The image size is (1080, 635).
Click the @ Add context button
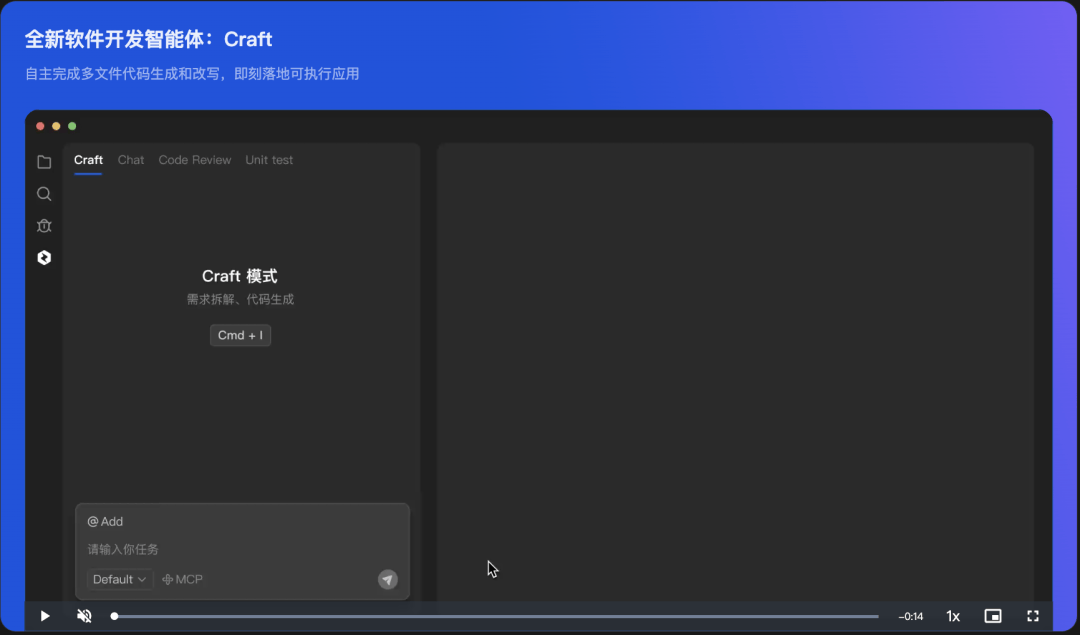pyautogui.click(x=105, y=522)
